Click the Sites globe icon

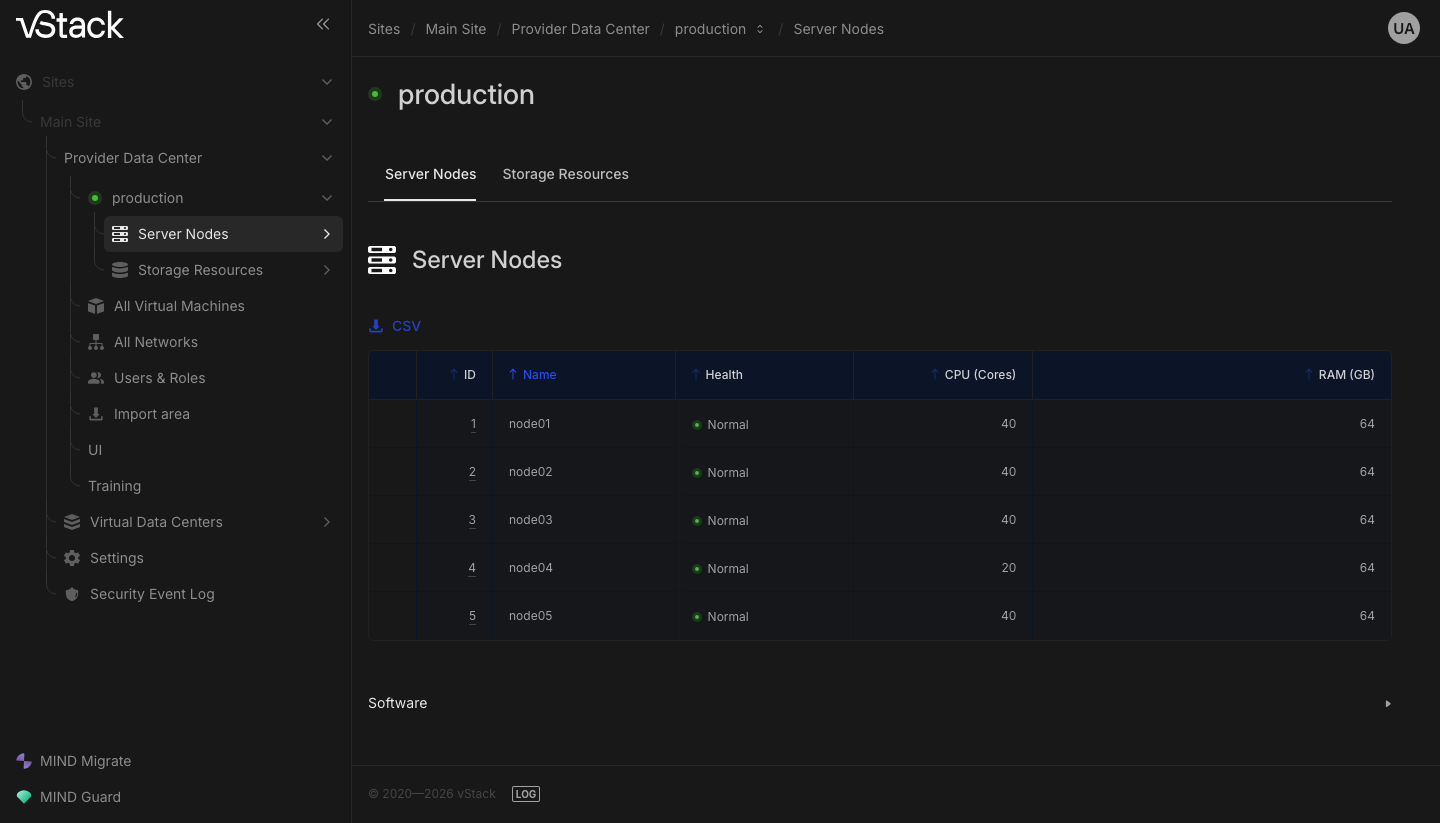click(24, 82)
